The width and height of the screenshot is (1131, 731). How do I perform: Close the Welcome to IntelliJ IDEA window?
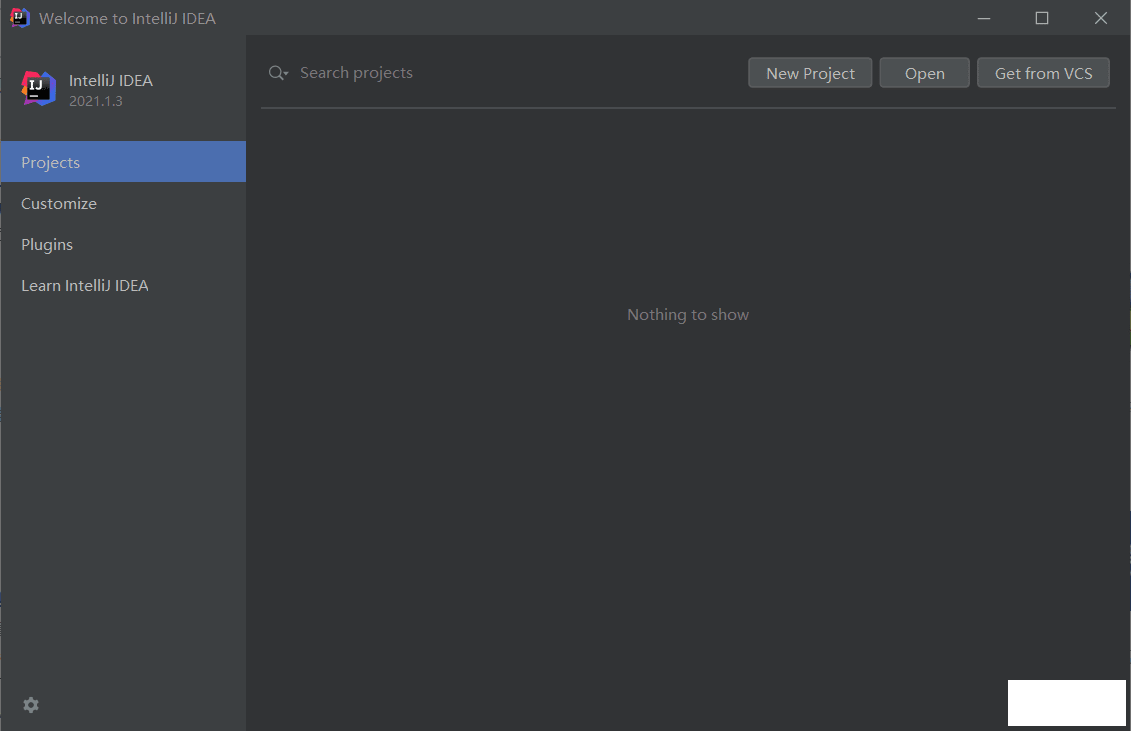point(1100,18)
